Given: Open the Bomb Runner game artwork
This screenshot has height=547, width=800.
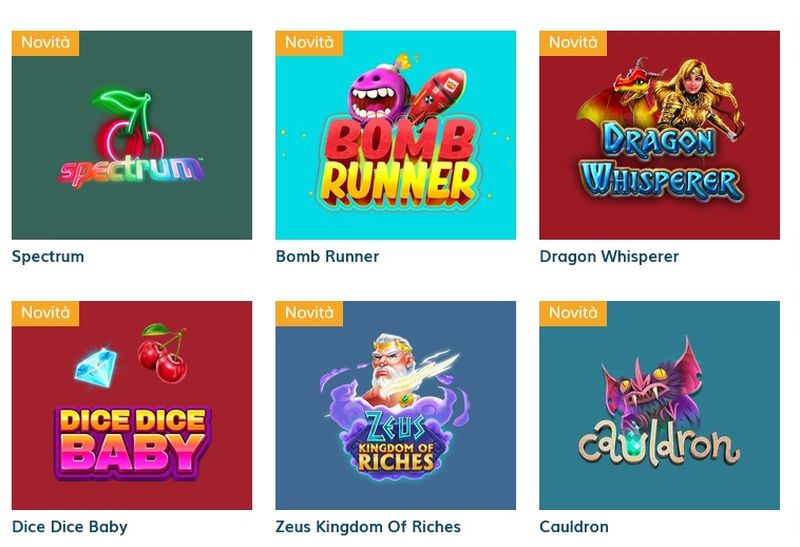Looking at the screenshot, I should tap(395, 135).
